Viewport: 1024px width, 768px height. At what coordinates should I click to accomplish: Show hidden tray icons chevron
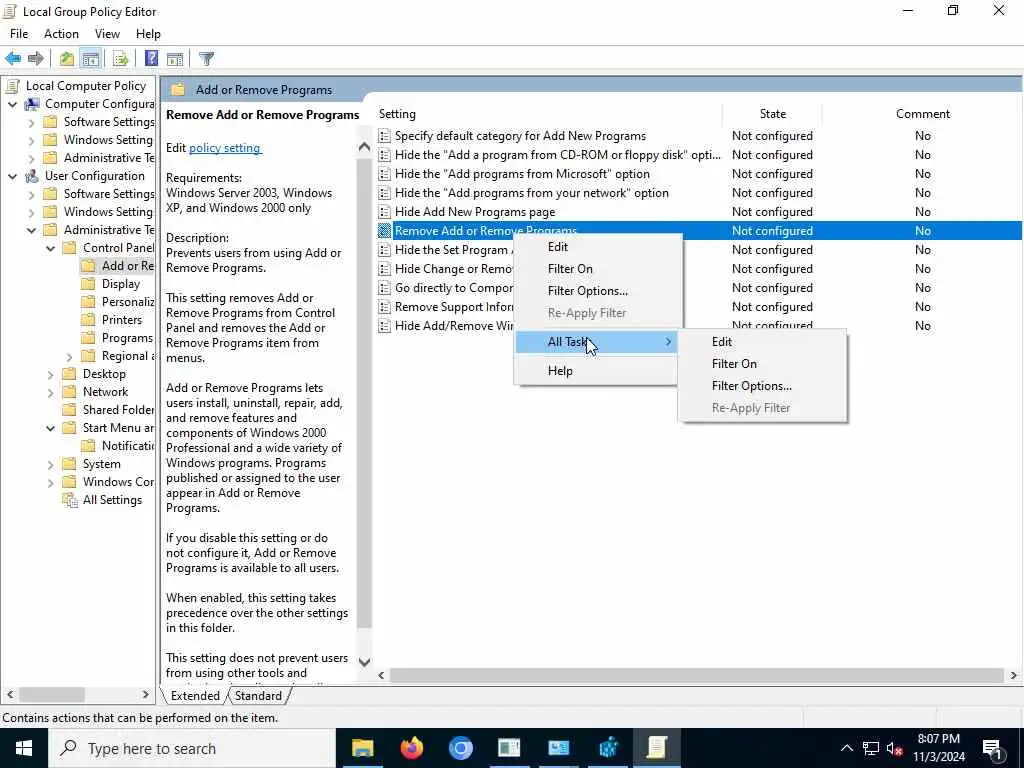(846, 748)
